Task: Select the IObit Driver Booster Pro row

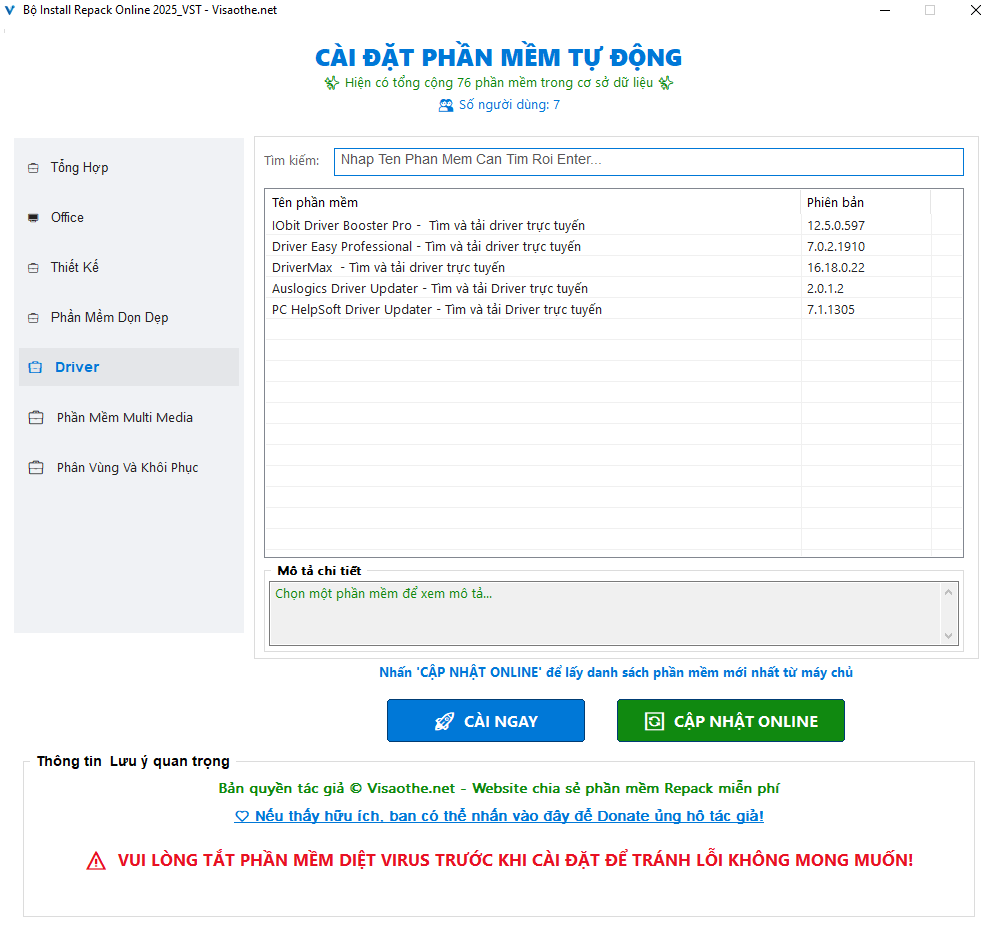Action: [x=614, y=225]
